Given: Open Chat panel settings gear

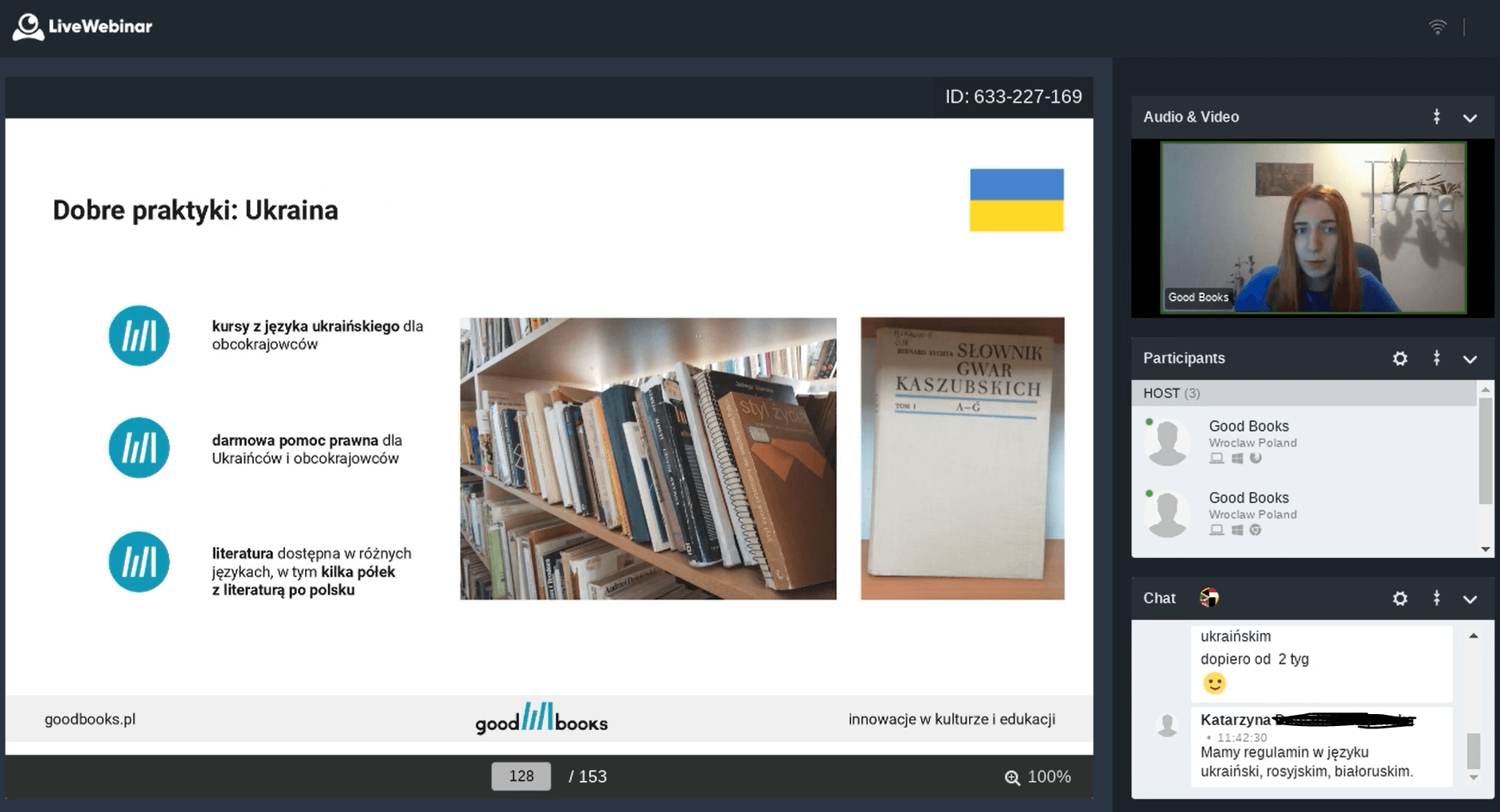Looking at the screenshot, I should pyautogui.click(x=1400, y=598).
